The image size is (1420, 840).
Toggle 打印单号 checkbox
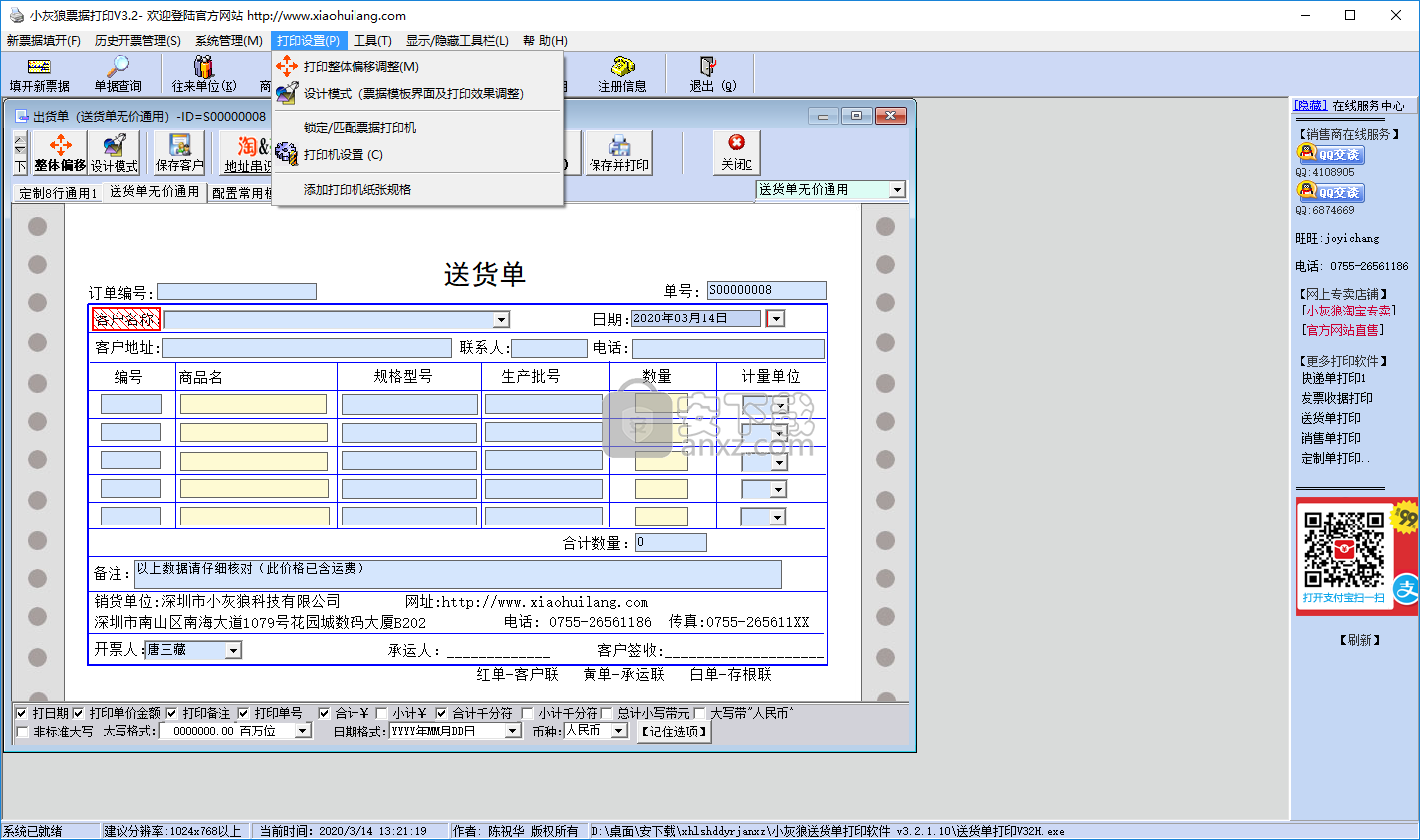pyautogui.click(x=243, y=714)
